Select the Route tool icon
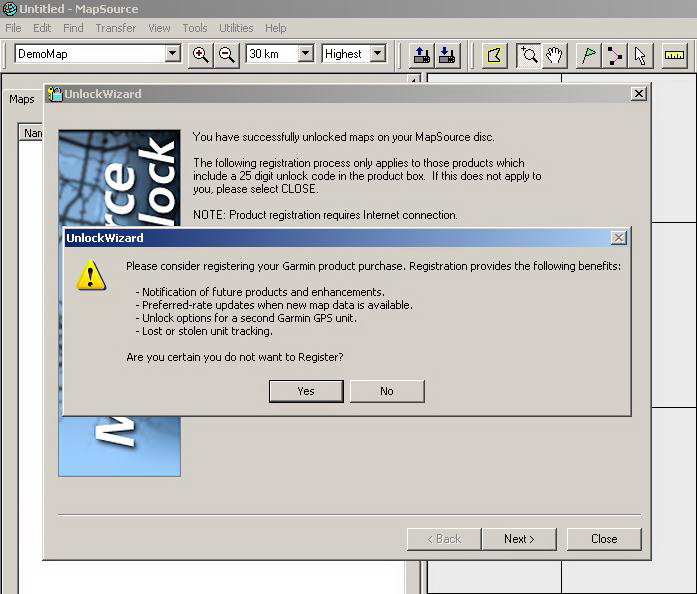 pyautogui.click(x=614, y=55)
